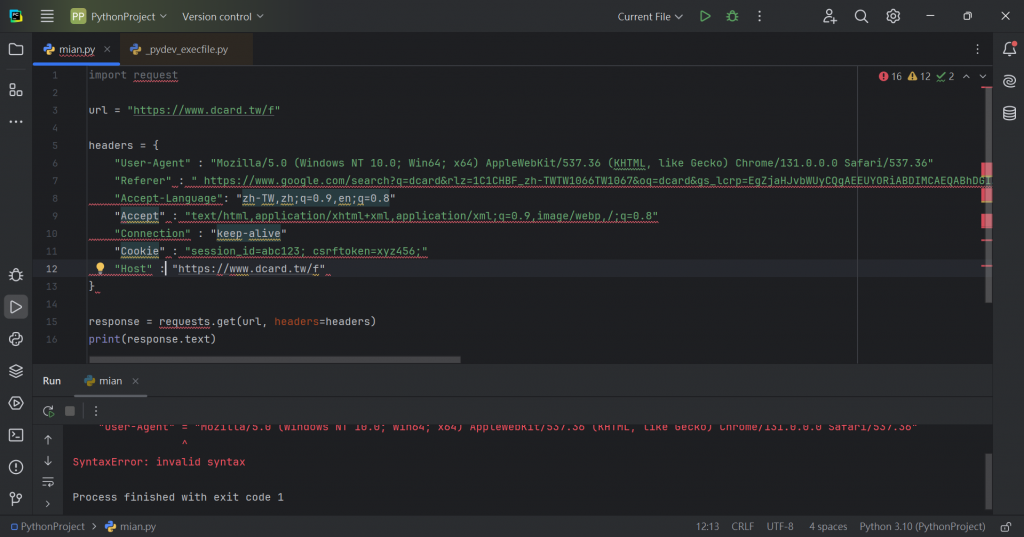Open the Python Packages layers icon
This screenshot has width=1024, height=537.
(16, 371)
